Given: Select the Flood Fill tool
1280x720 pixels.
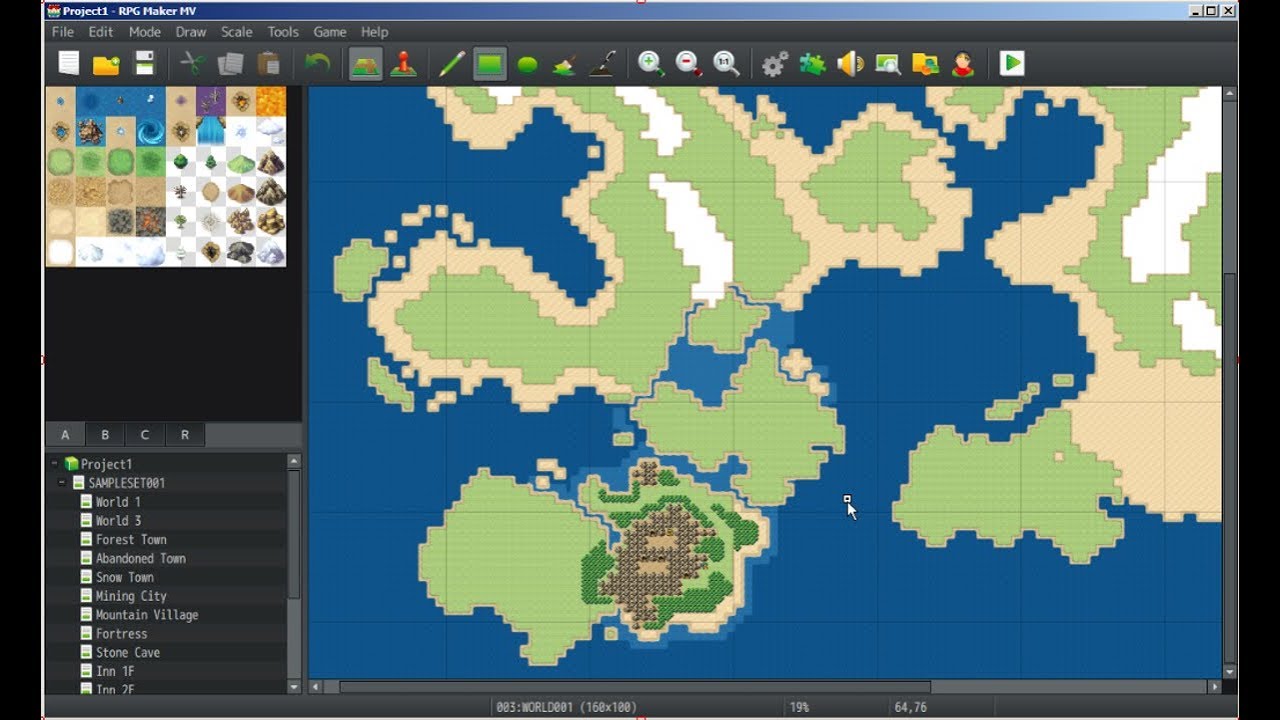Looking at the screenshot, I should (x=565, y=64).
